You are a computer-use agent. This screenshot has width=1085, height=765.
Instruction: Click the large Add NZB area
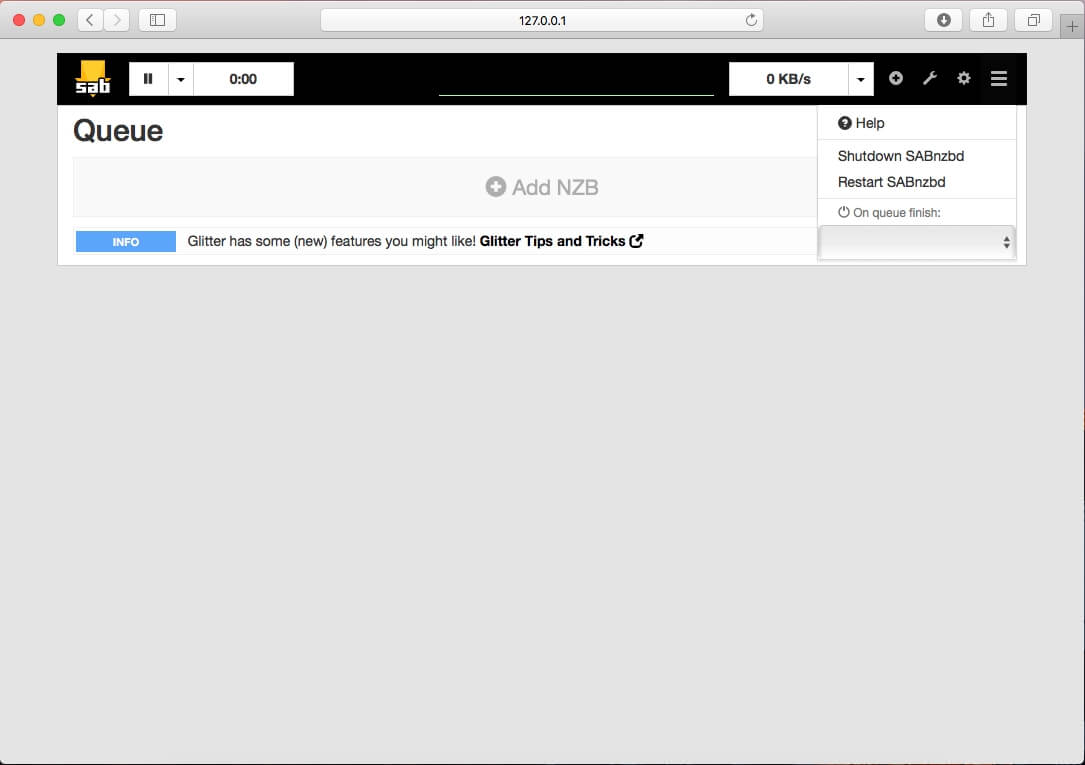[542, 187]
